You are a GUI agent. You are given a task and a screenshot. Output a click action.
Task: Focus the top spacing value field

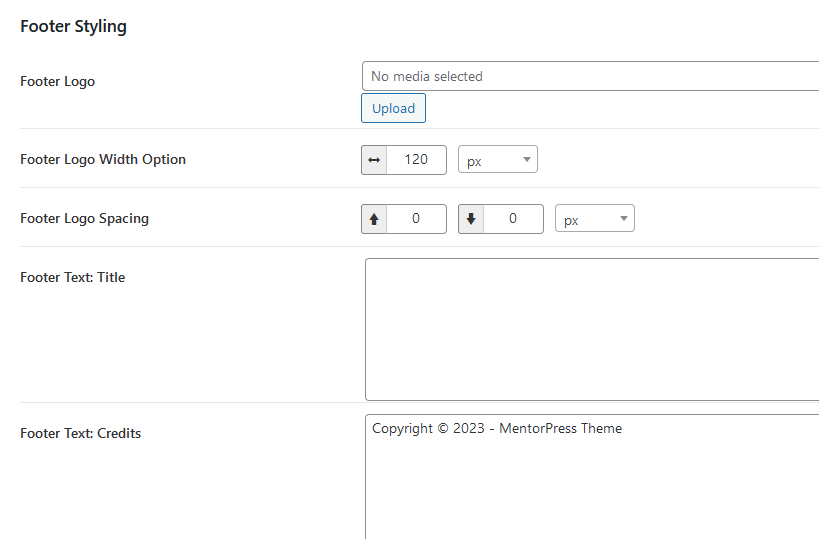coord(416,219)
